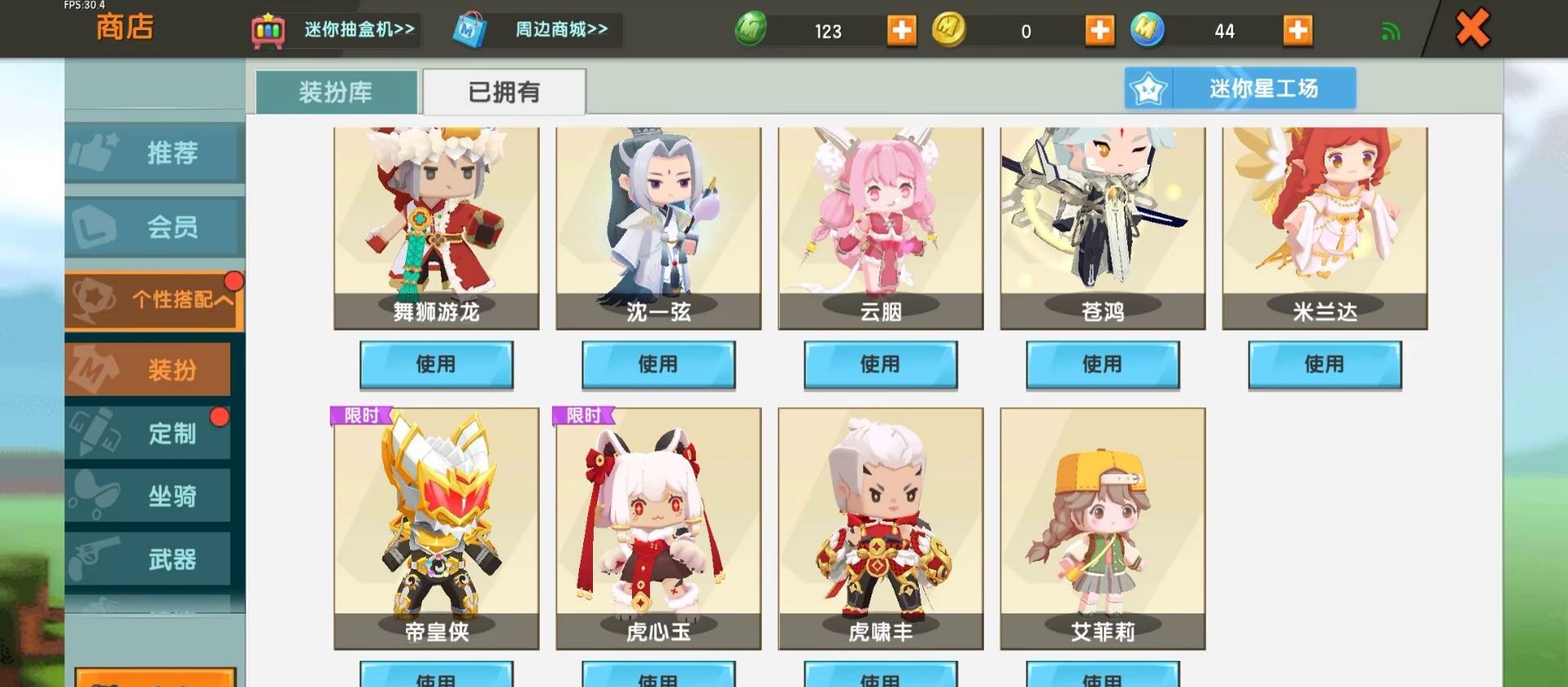Use the 舞狮游龙 costume
The width and height of the screenshot is (1568, 687).
[x=436, y=364]
